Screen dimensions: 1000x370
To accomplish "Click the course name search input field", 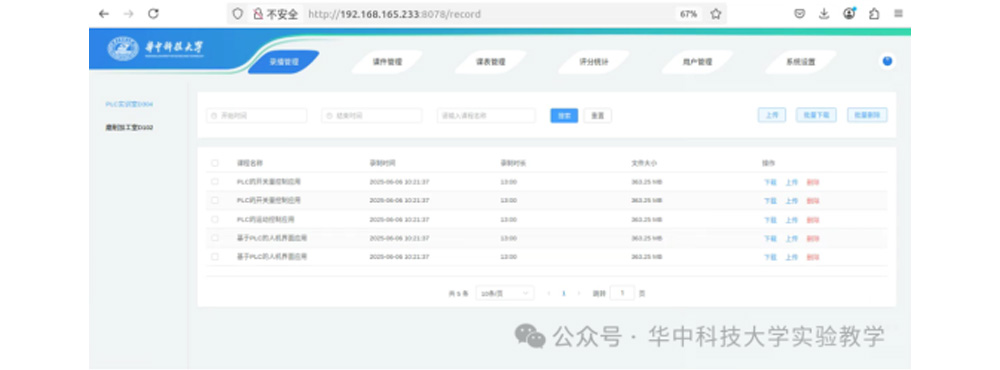I will point(486,115).
